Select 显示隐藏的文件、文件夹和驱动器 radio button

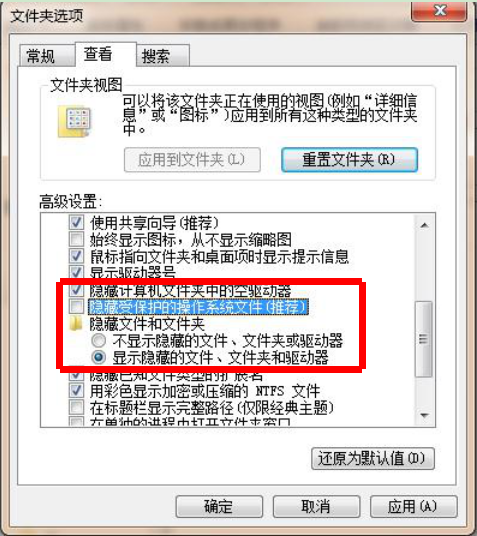click(x=99, y=357)
